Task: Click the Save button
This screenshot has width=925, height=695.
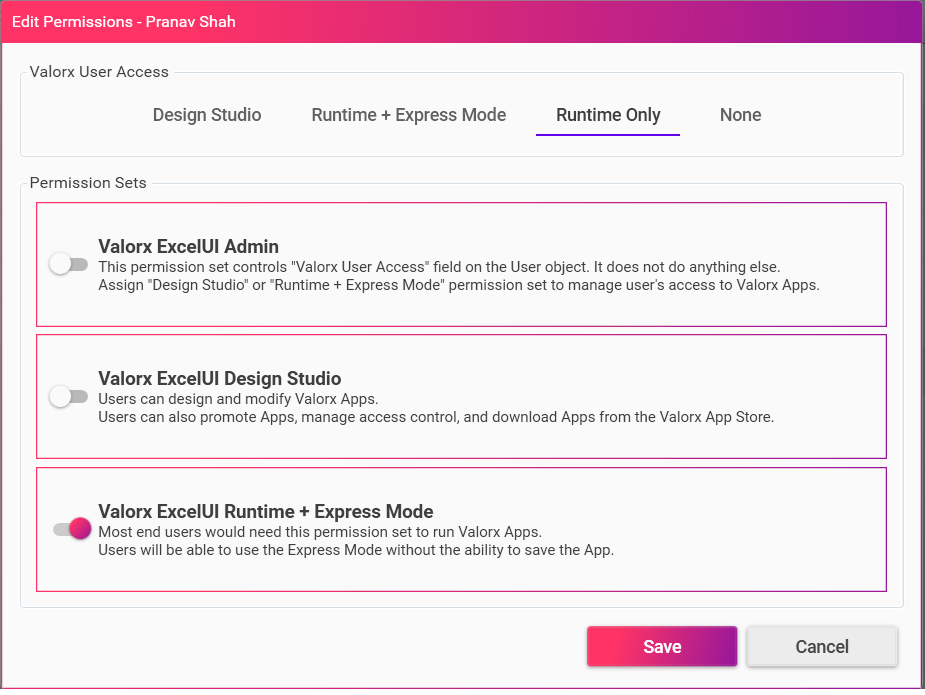Action: [662, 647]
